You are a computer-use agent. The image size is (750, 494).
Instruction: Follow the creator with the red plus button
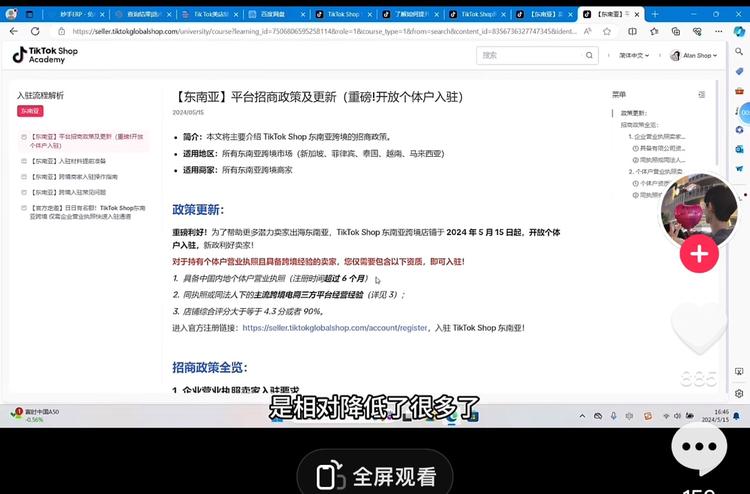(699, 253)
